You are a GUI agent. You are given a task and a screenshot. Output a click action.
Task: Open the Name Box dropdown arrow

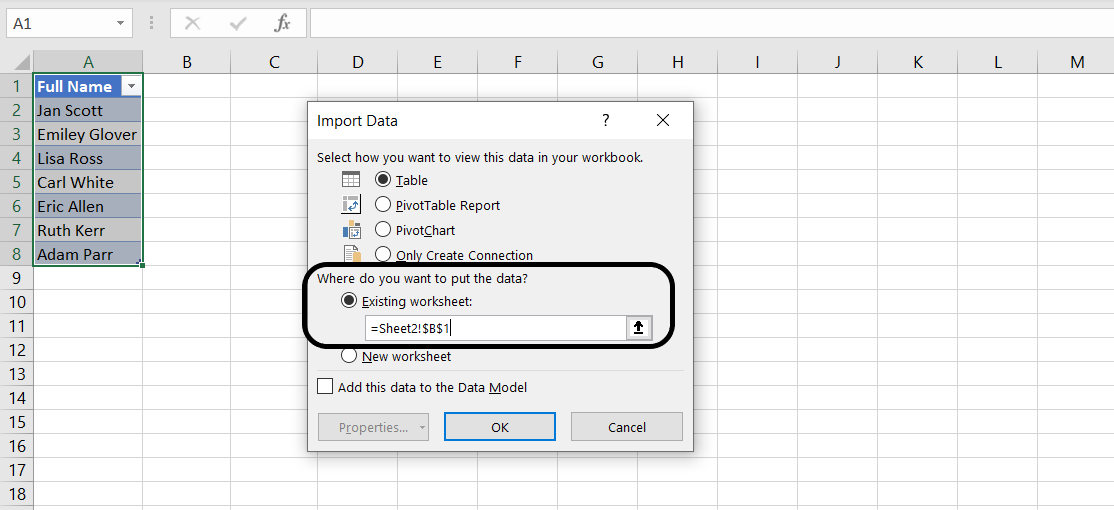(120, 23)
